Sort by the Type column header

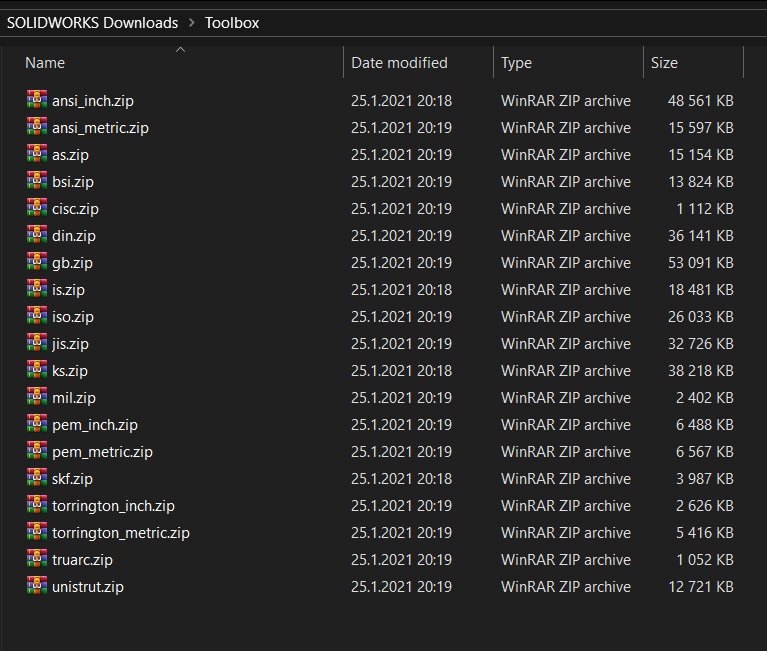517,63
